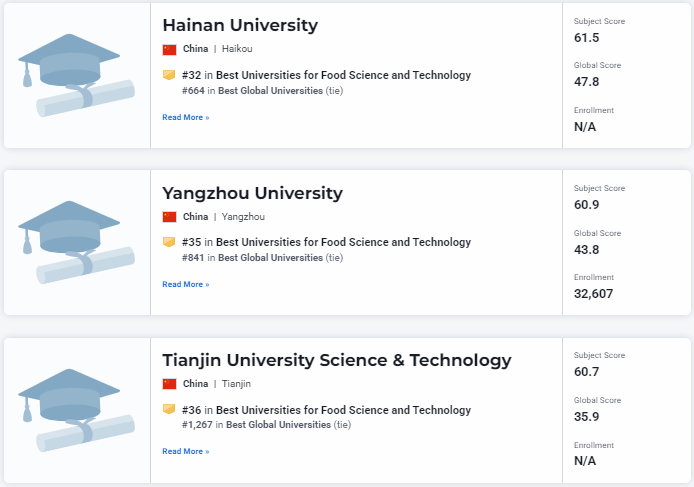694x487 pixels.
Task: Click ranking badge icon beside Hainan #32
Action: click(169, 75)
